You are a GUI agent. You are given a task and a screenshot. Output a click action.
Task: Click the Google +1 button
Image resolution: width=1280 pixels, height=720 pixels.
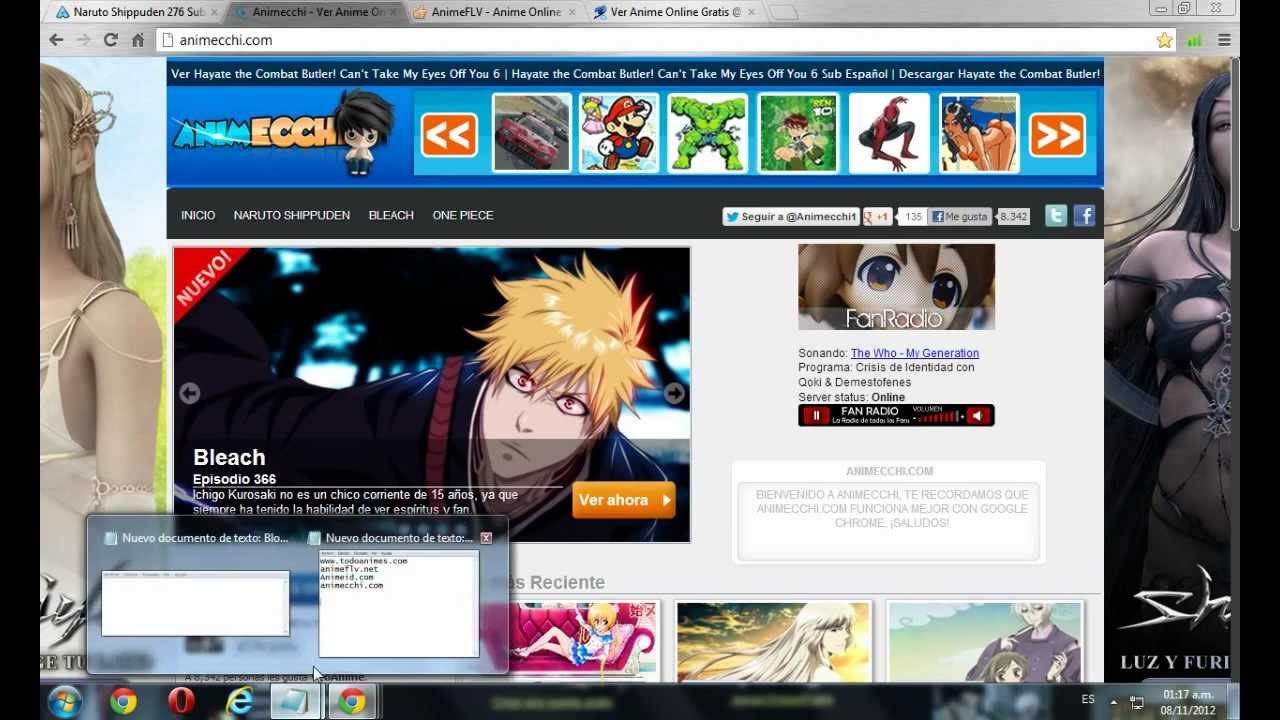point(878,216)
